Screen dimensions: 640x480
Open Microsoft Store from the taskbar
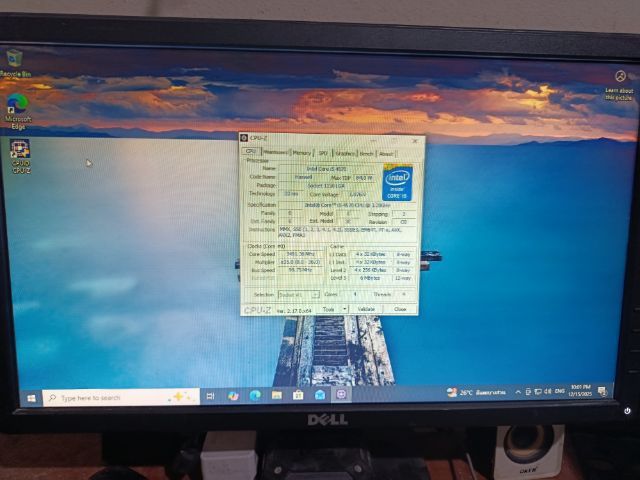pos(298,395)
